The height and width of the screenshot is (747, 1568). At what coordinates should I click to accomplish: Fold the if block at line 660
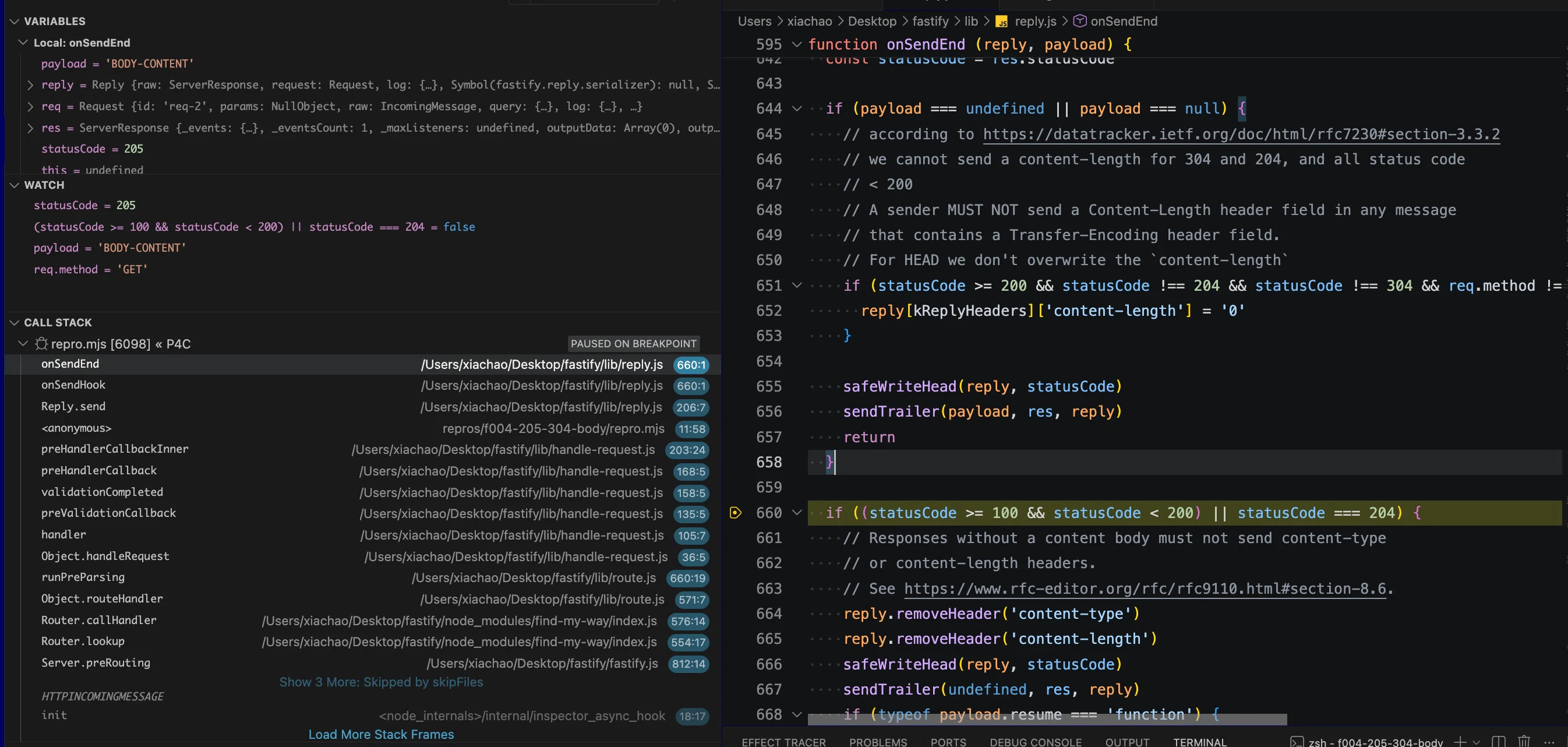(797, 513)
